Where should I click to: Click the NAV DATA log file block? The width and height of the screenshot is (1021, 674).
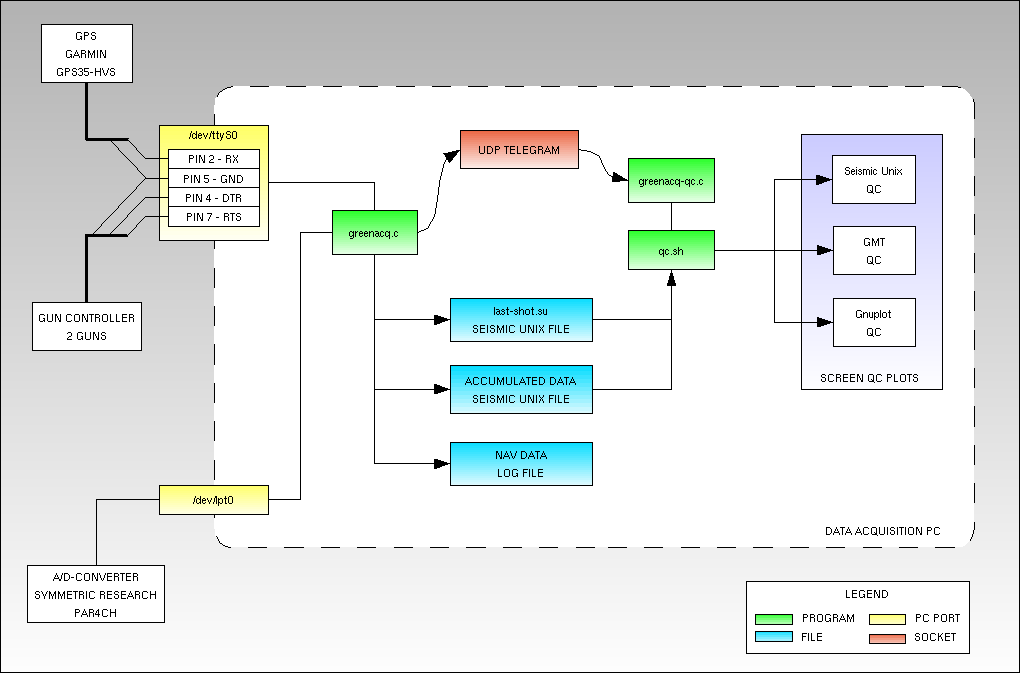click(521, 464)
